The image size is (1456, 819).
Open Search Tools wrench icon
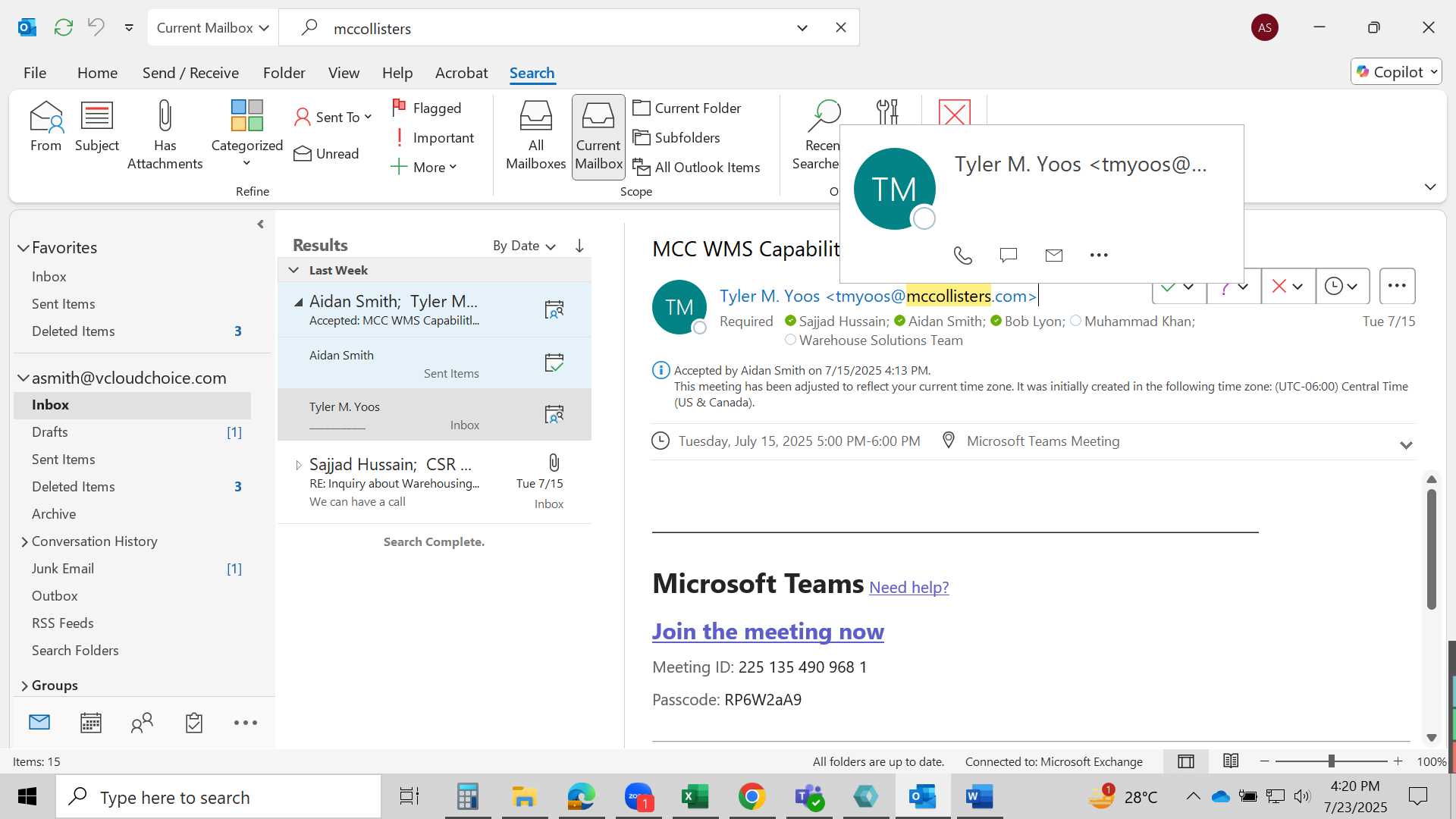[886, 111]
